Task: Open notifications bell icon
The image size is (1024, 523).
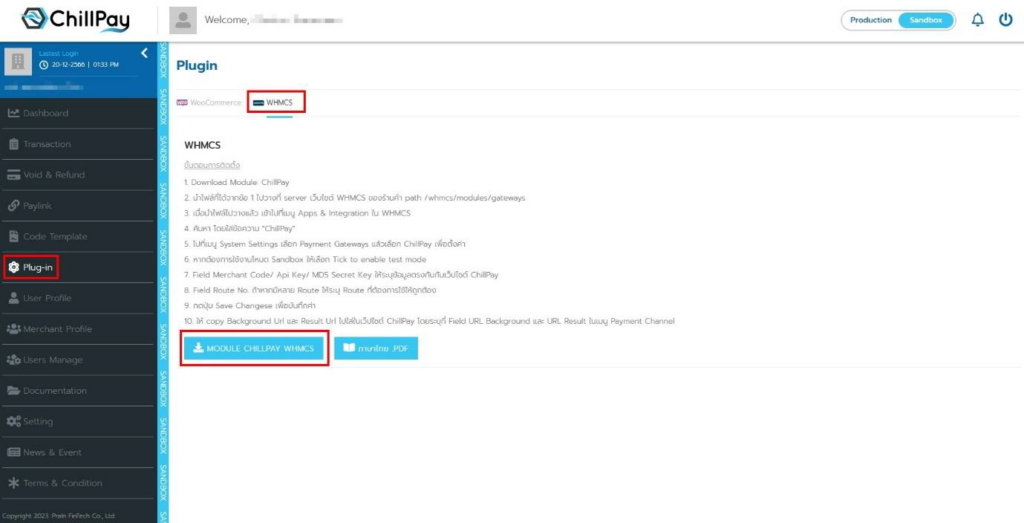Action: [x=977, y=20]
